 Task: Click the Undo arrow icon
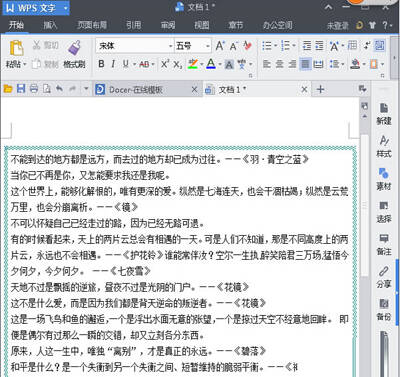pos(59,89)
